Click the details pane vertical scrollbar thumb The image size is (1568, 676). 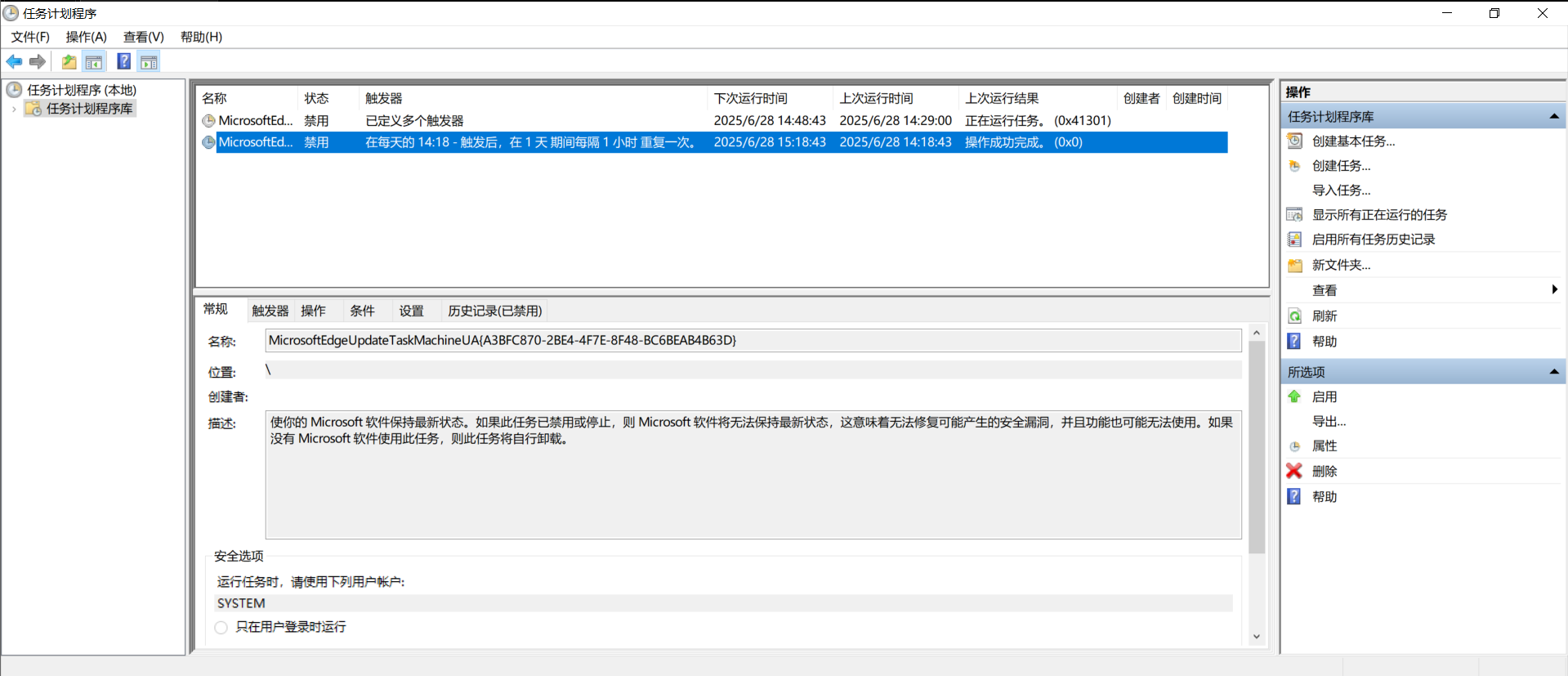(1257, 447)
